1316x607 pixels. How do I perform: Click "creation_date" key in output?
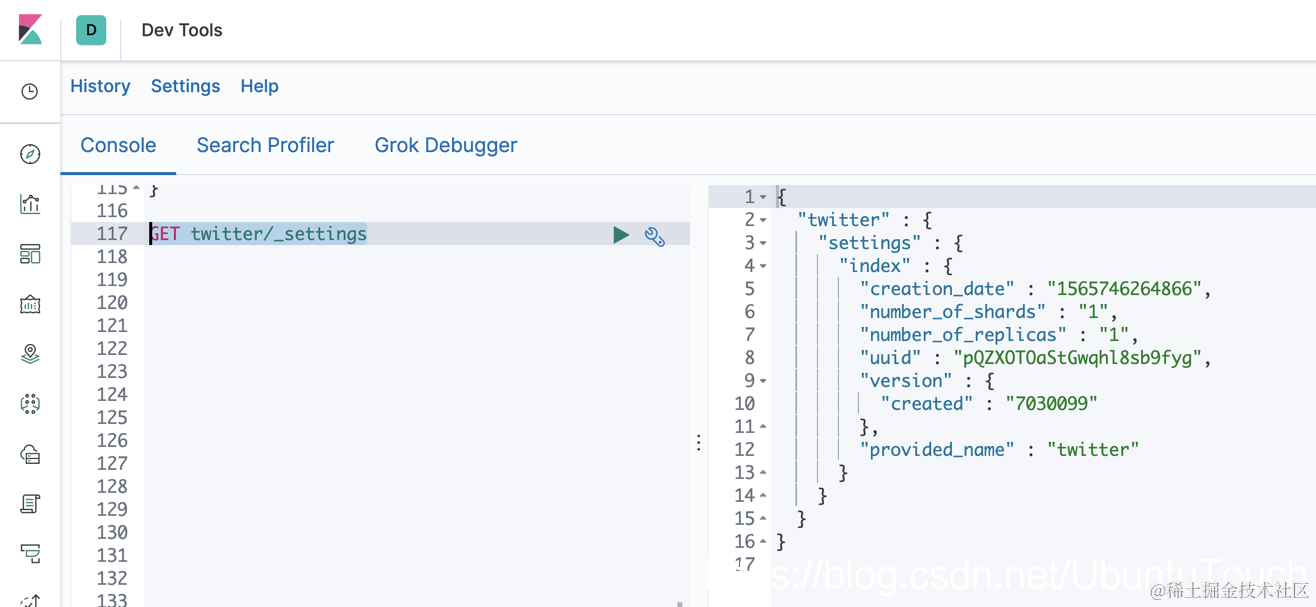(x=937, y=289)
